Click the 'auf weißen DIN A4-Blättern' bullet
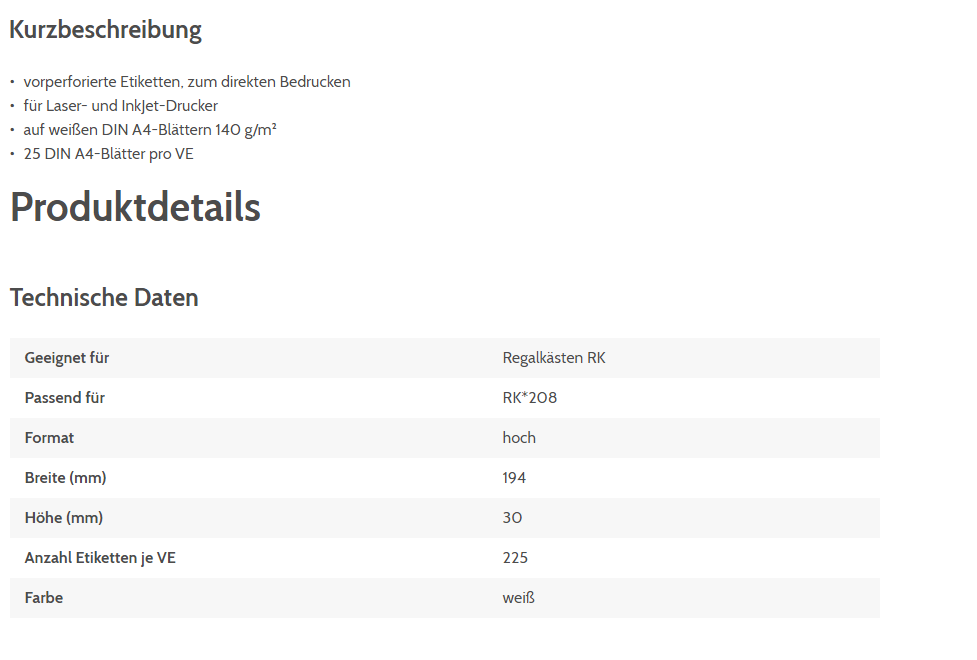The width and height of the screenshot is (977, 660). (150, 130)
